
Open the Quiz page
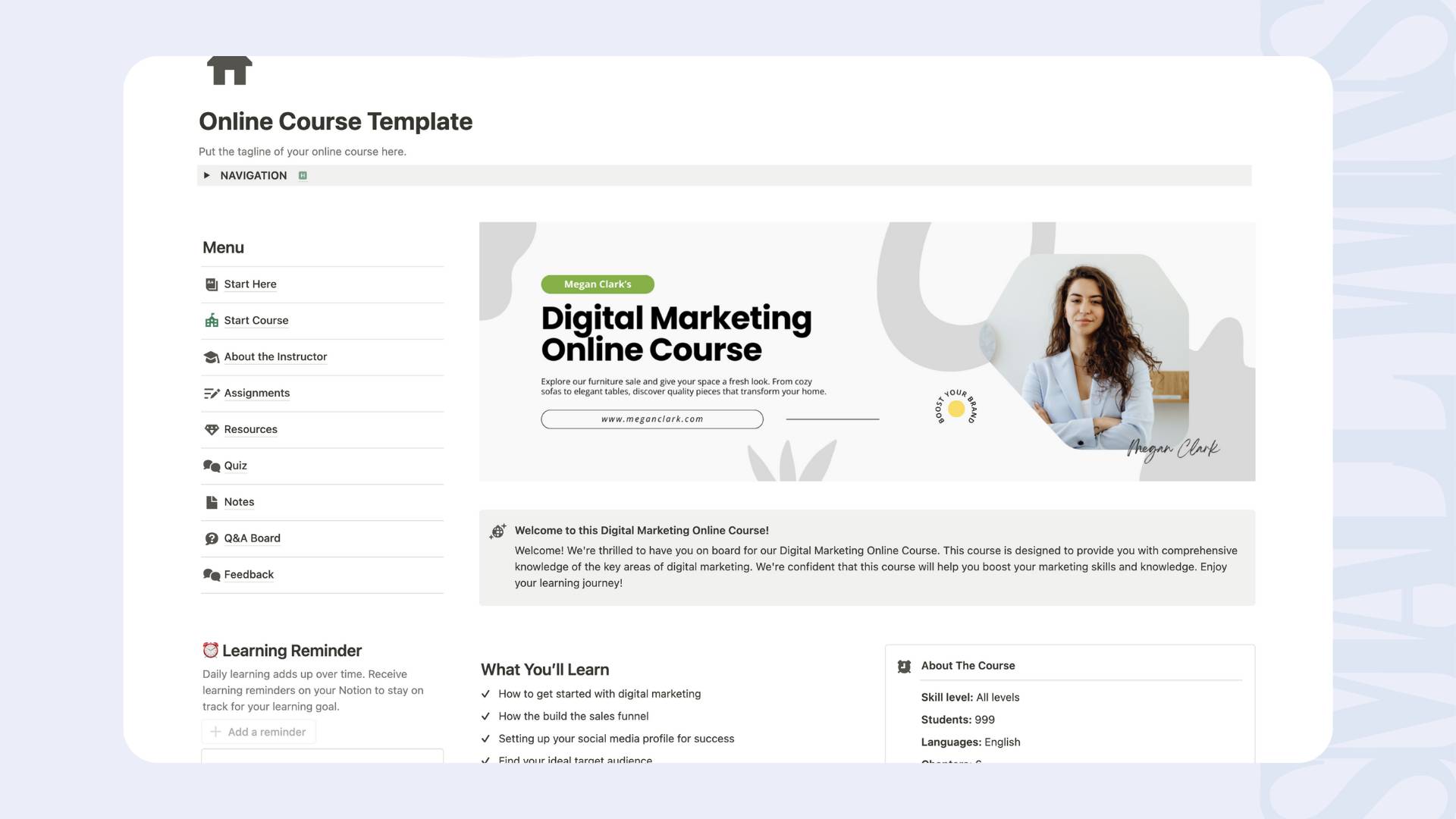coord(236,466)
